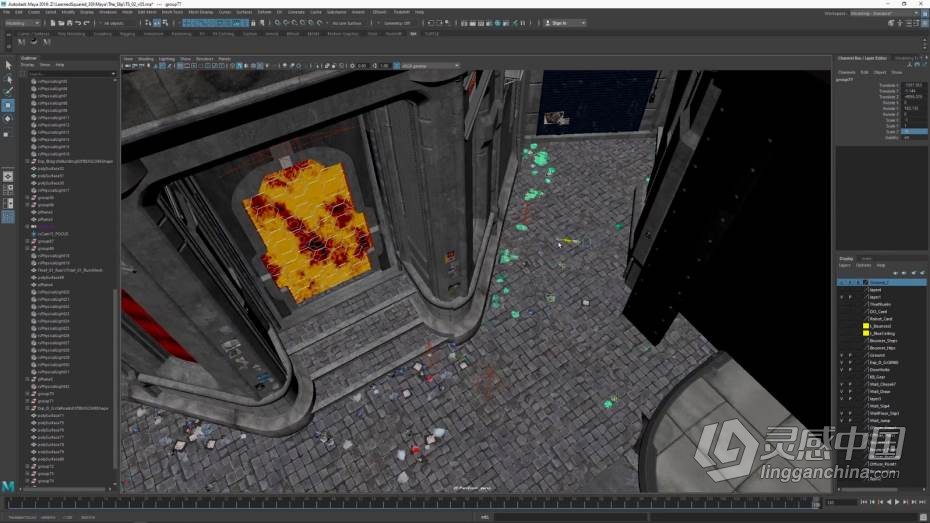Screen dimensions: 930x523
Task: Activate the Move tool in toolbox
Action: [x=8, y=105]
